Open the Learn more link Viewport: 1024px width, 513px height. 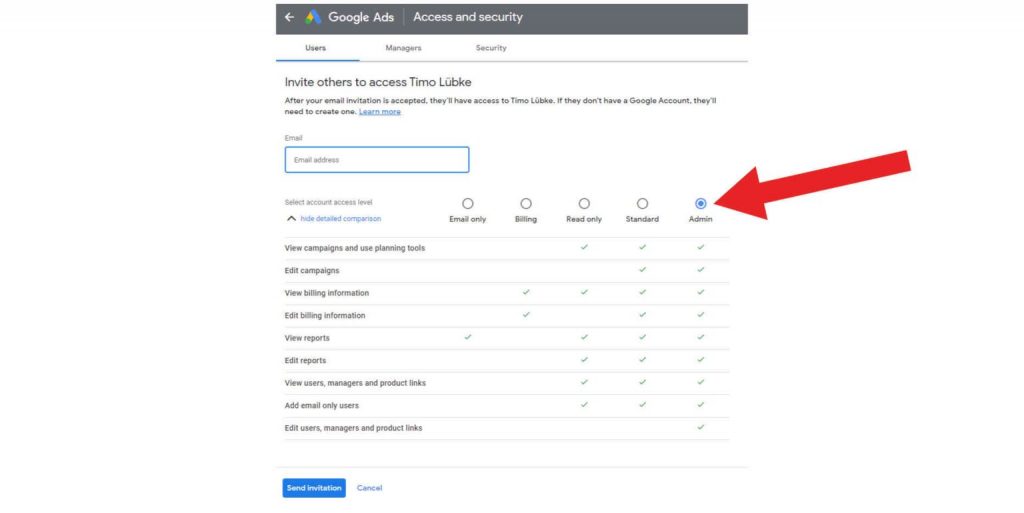(380, 112)
